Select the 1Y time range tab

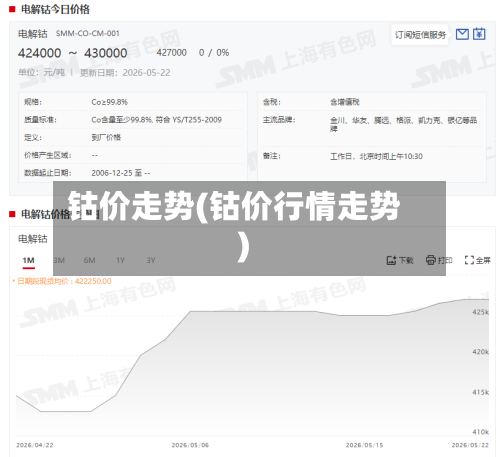120,260
